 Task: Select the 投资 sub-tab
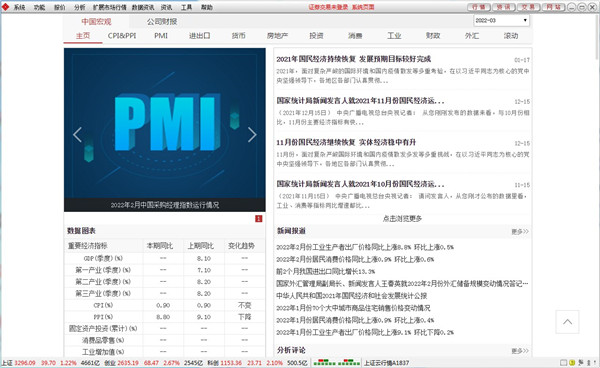coord(316,36)
